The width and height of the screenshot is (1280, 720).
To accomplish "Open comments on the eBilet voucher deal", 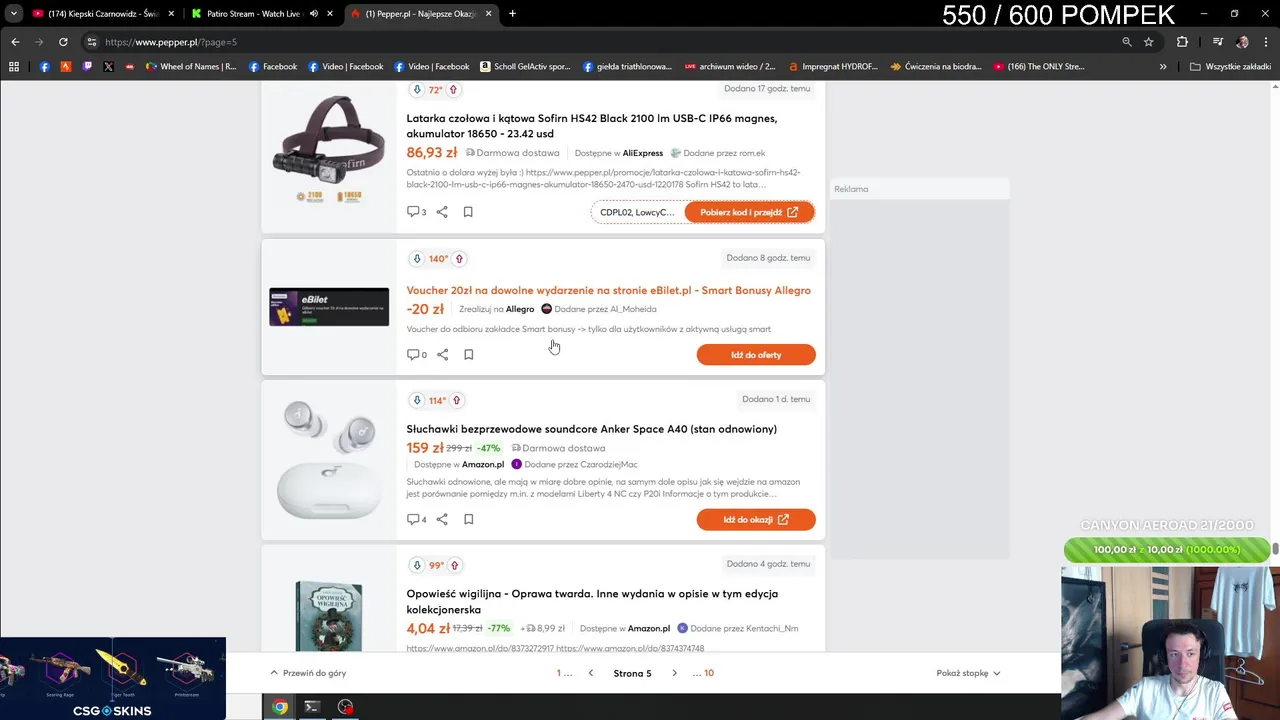I will 416,355.
